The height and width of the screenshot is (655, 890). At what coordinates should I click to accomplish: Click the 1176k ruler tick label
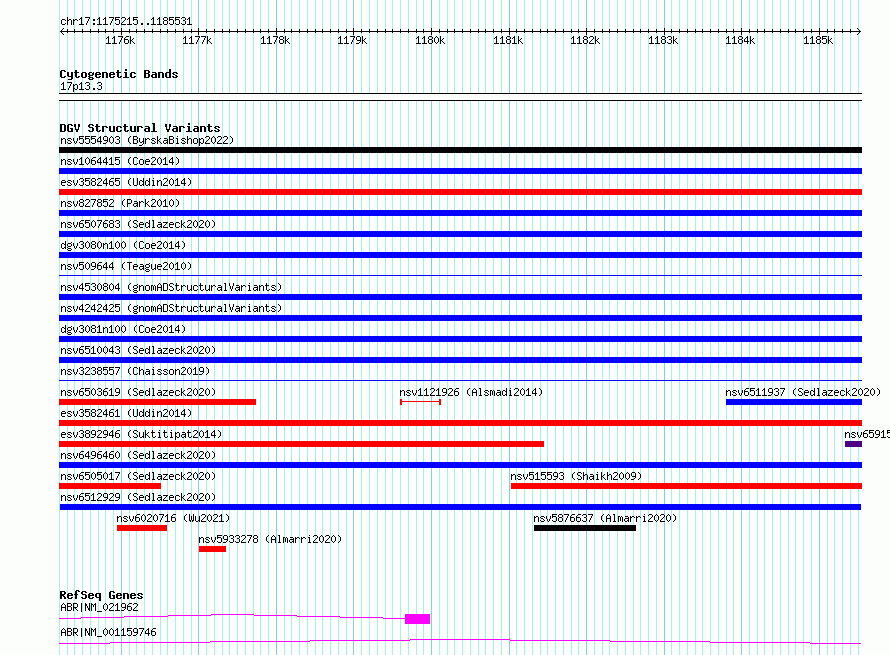tap(120, 40)
